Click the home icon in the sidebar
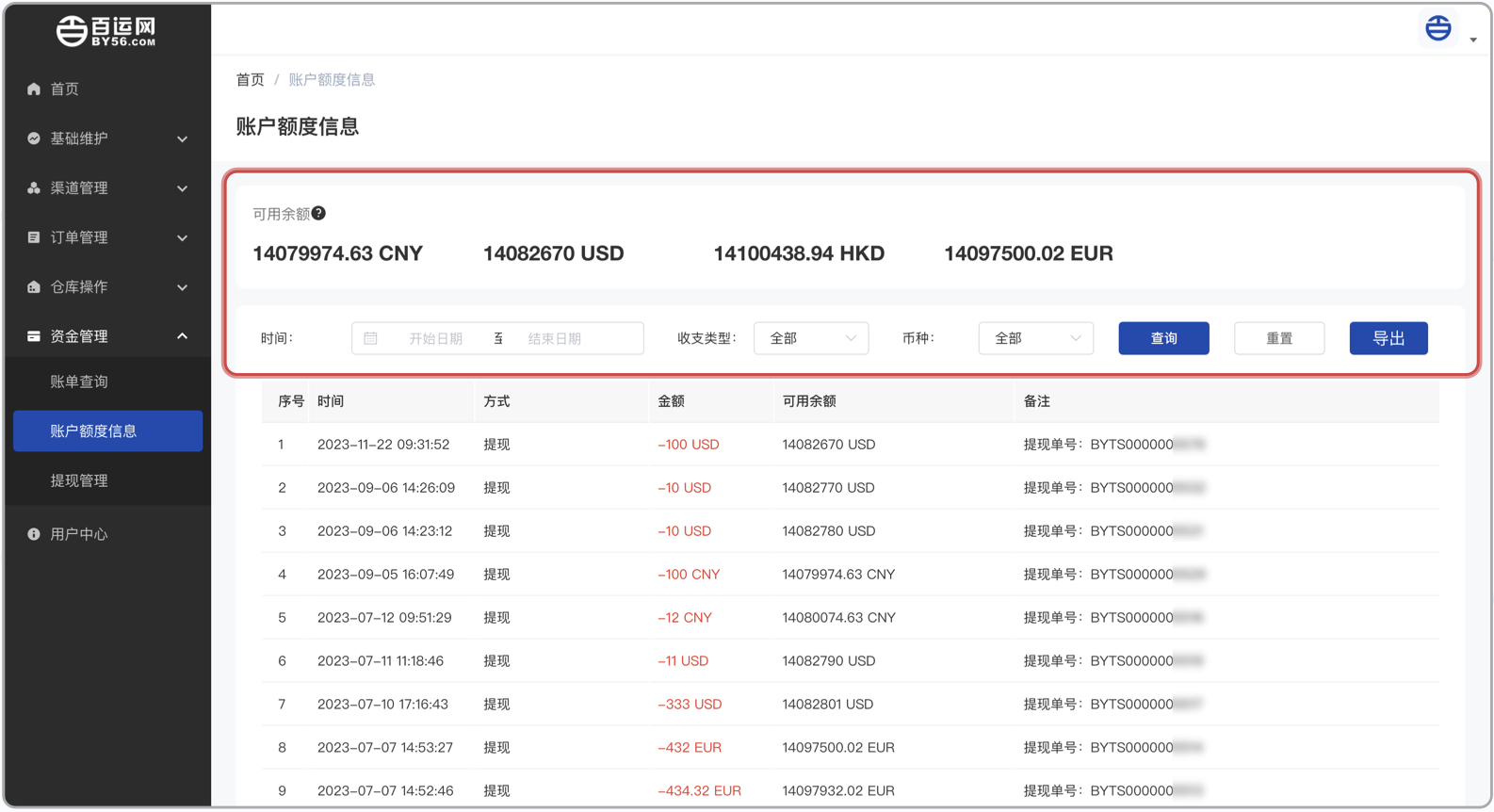Viewport: 1494px width, 812px height. 34,89
